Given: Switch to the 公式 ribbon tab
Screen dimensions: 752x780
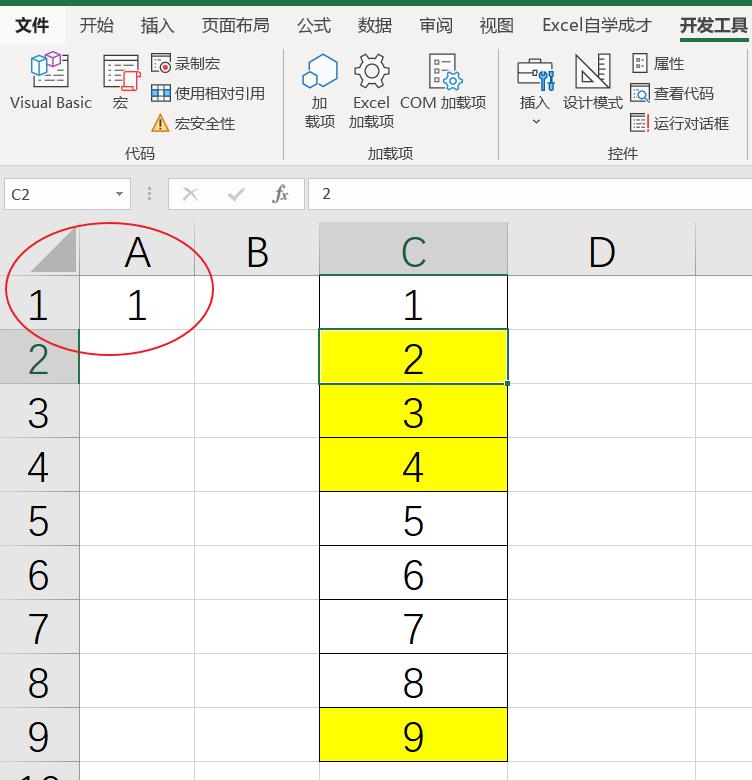Looking at the screenshot, I should pyautogui.click(x=314, y=25).
